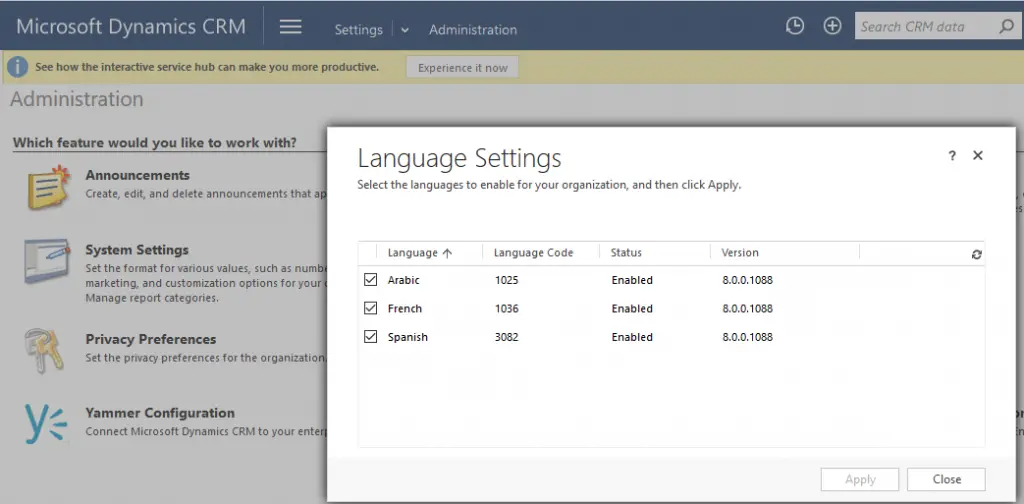This screenshot has width=1024, height=504.
Task: Open the Yammer Configuration icon
Action: pyautogui.click(x=46, y=424)
